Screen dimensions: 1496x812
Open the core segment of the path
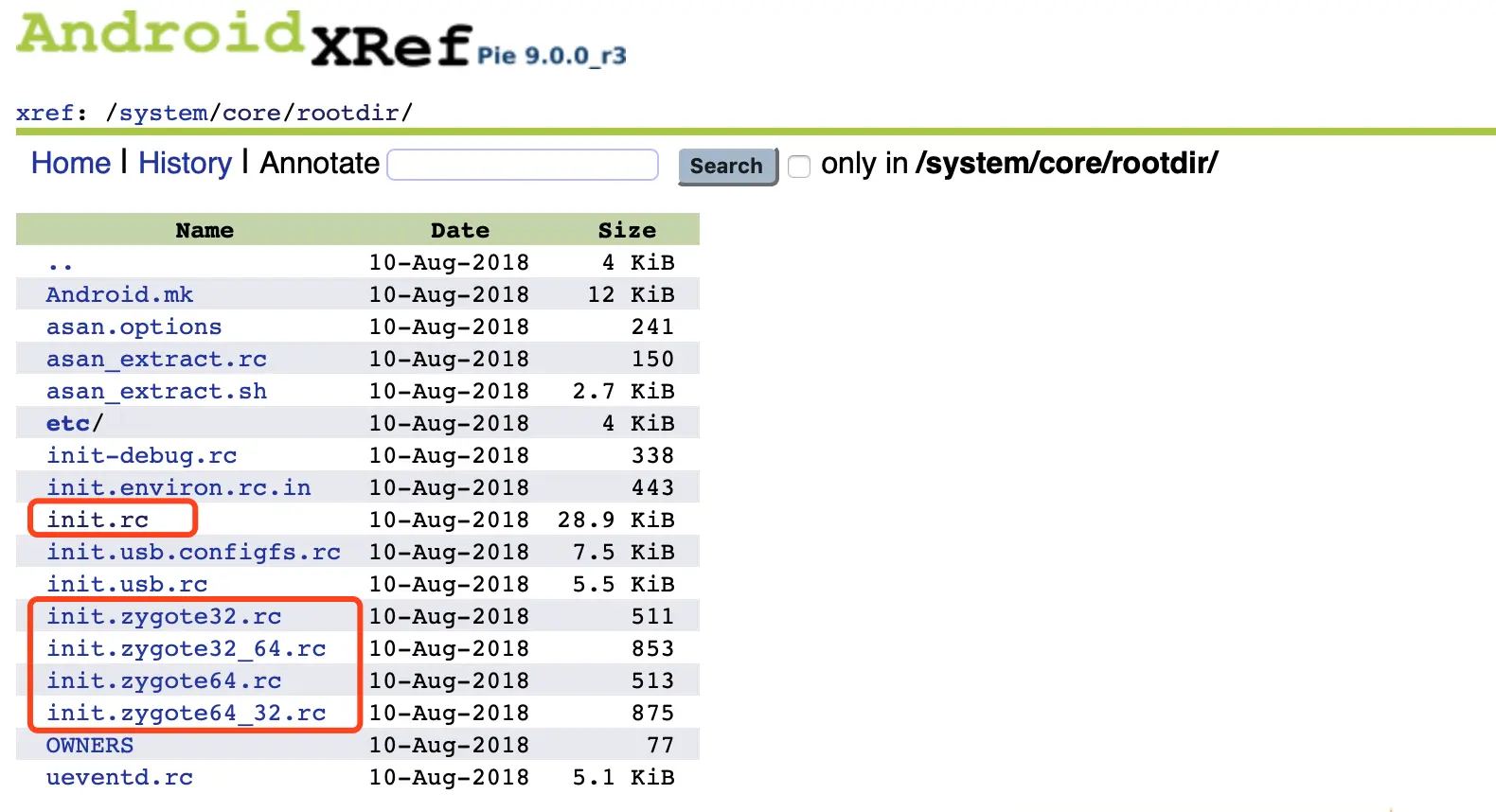tap(252, 113)
